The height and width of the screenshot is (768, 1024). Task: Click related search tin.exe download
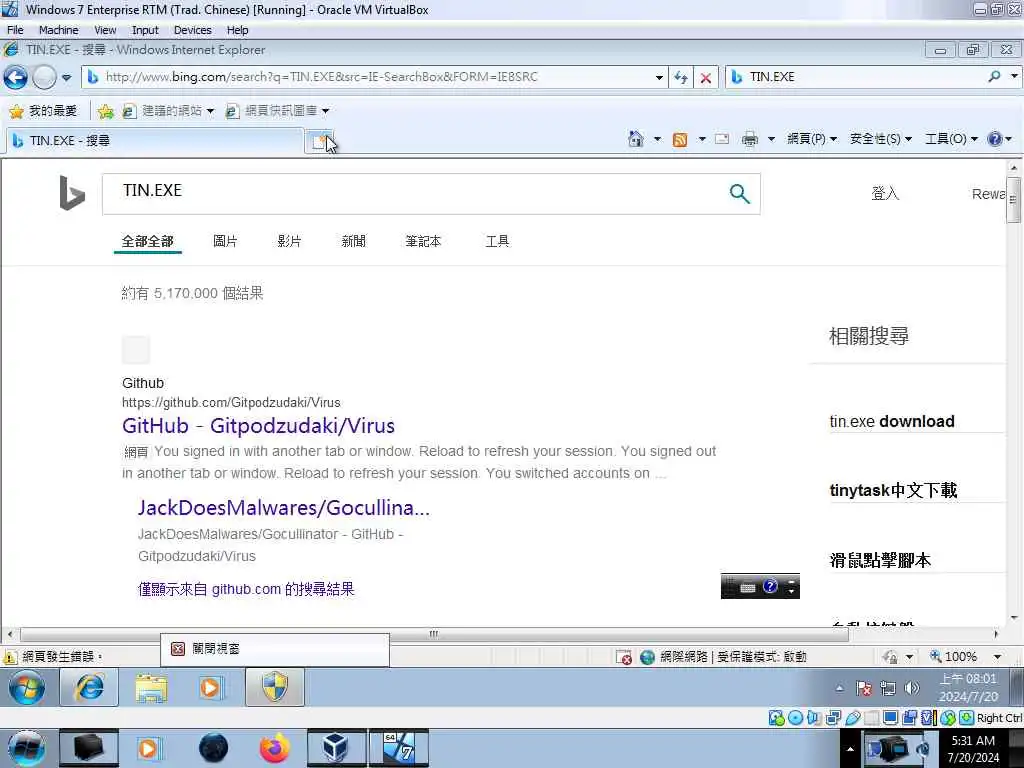click(892, 421)
